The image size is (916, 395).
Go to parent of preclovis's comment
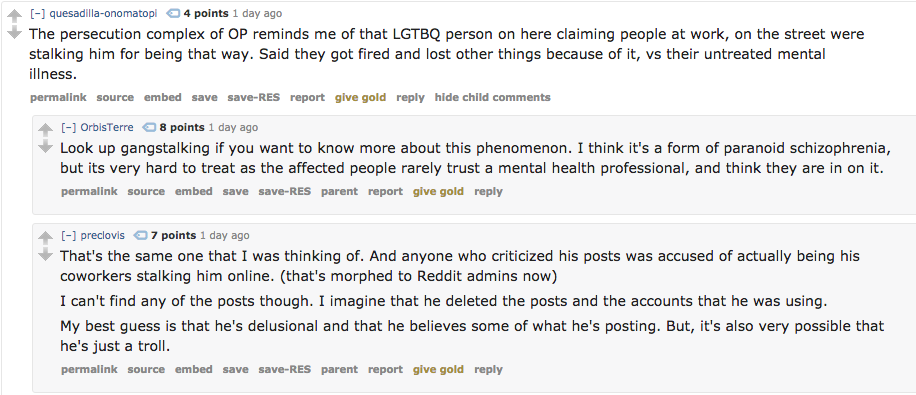[x=339, y=369]
